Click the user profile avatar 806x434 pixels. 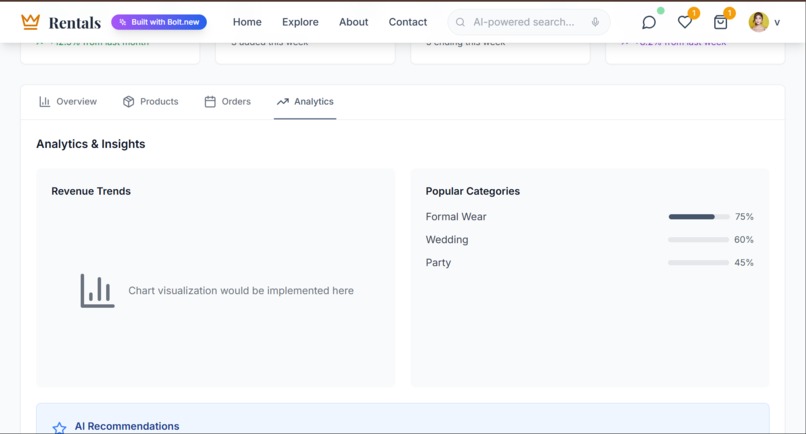[x=758, y=22]
